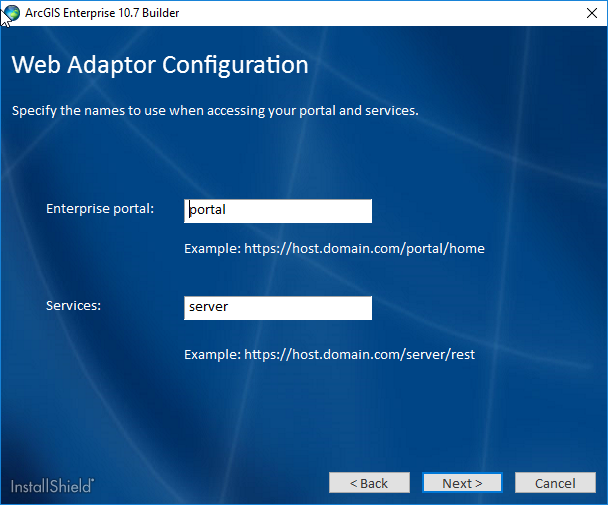The image size is (608, 505).
Task: Click the InstallShield logo
Action: tap(53, 486)
